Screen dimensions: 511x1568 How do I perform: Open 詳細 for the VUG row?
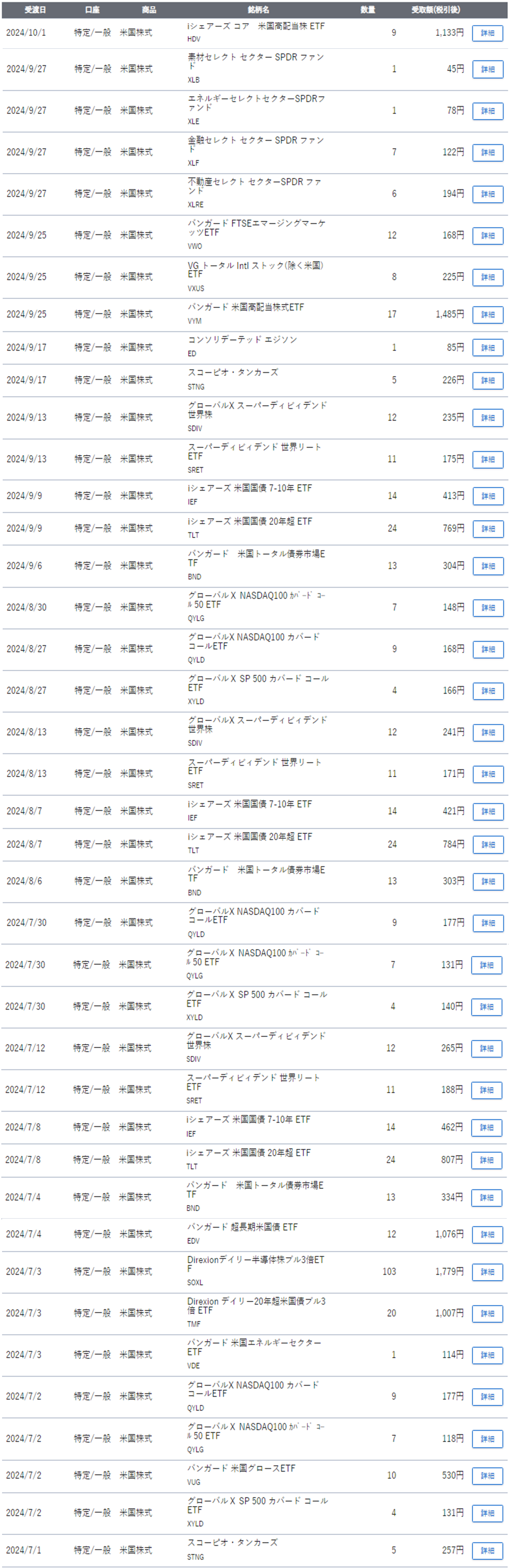click(x=487, y=1475)
